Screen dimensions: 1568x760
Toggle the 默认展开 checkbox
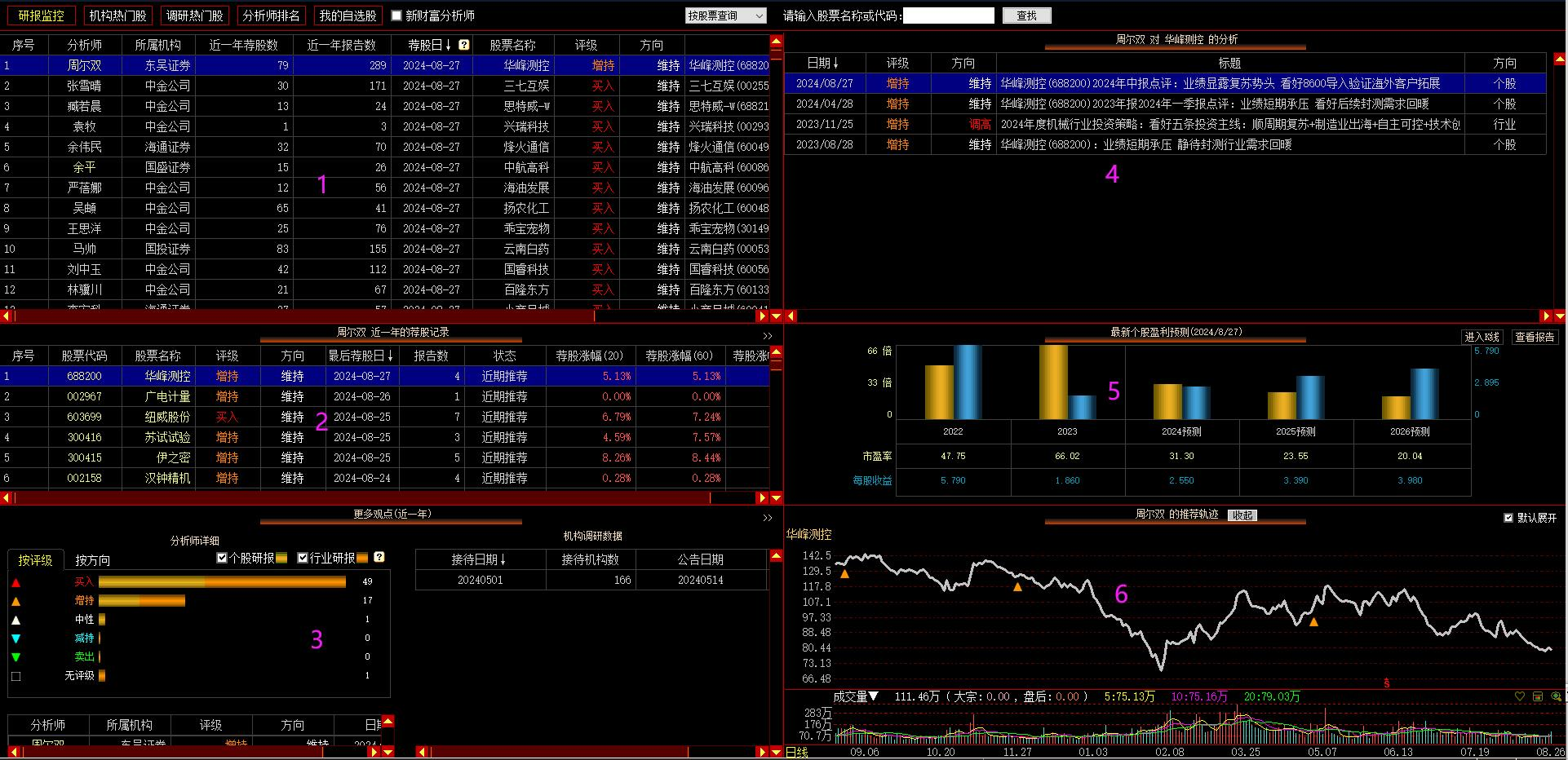point(1508,518)
